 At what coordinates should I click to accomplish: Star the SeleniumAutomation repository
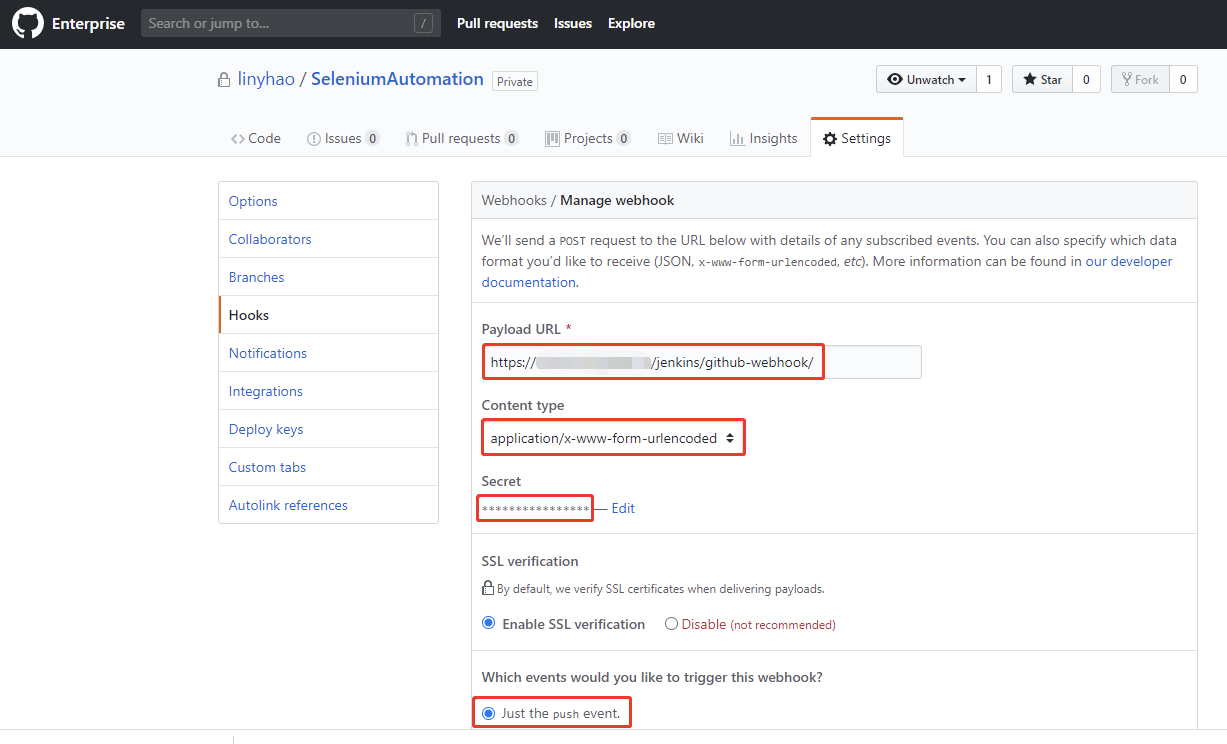1042,80
